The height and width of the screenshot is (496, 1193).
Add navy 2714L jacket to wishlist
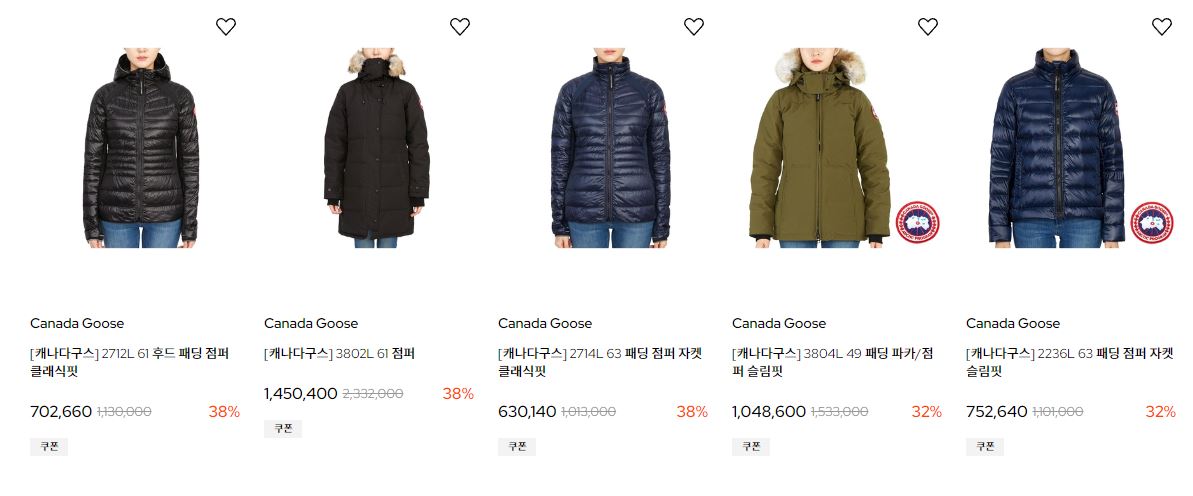pyautogui.click(x=694, y=27)
